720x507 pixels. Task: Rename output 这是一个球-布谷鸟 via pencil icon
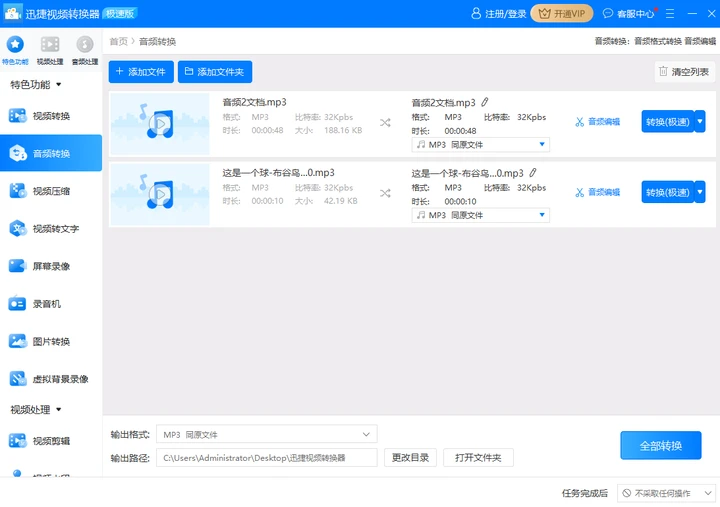[533, 173]
